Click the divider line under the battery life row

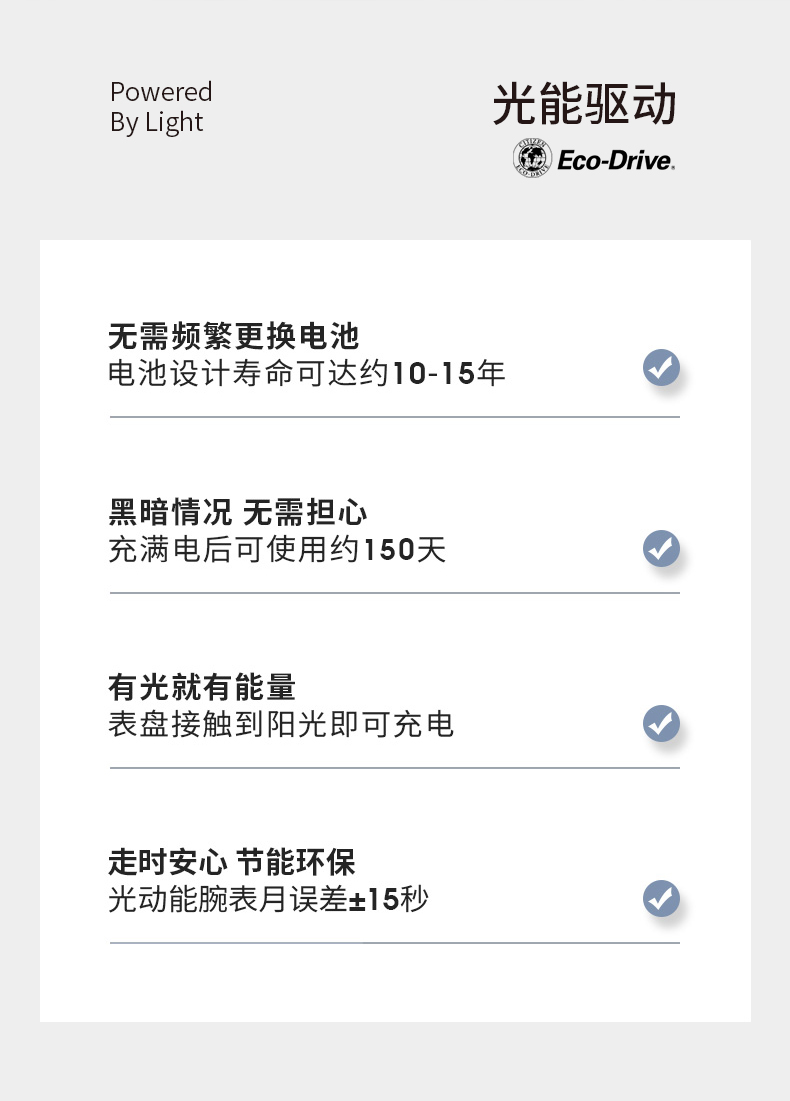(x=394, y=417)
